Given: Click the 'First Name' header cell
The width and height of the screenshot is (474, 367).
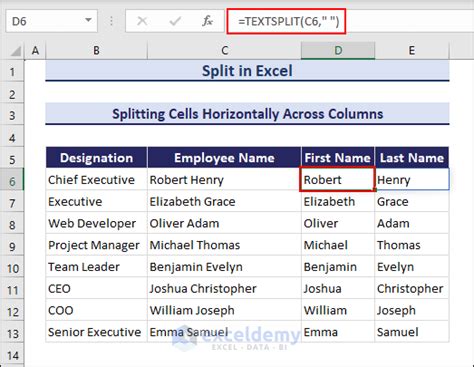Looking at the screenshot, I should (x=338, y=157).
